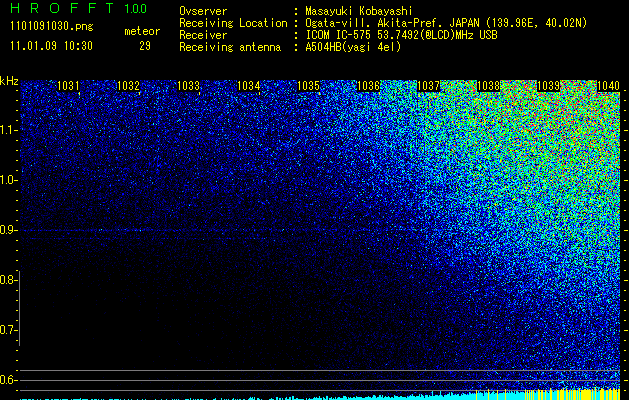Click time marker 1034 on the spectrogram
The height and width of the screenshot is (400, 629).
pos(249,86)
